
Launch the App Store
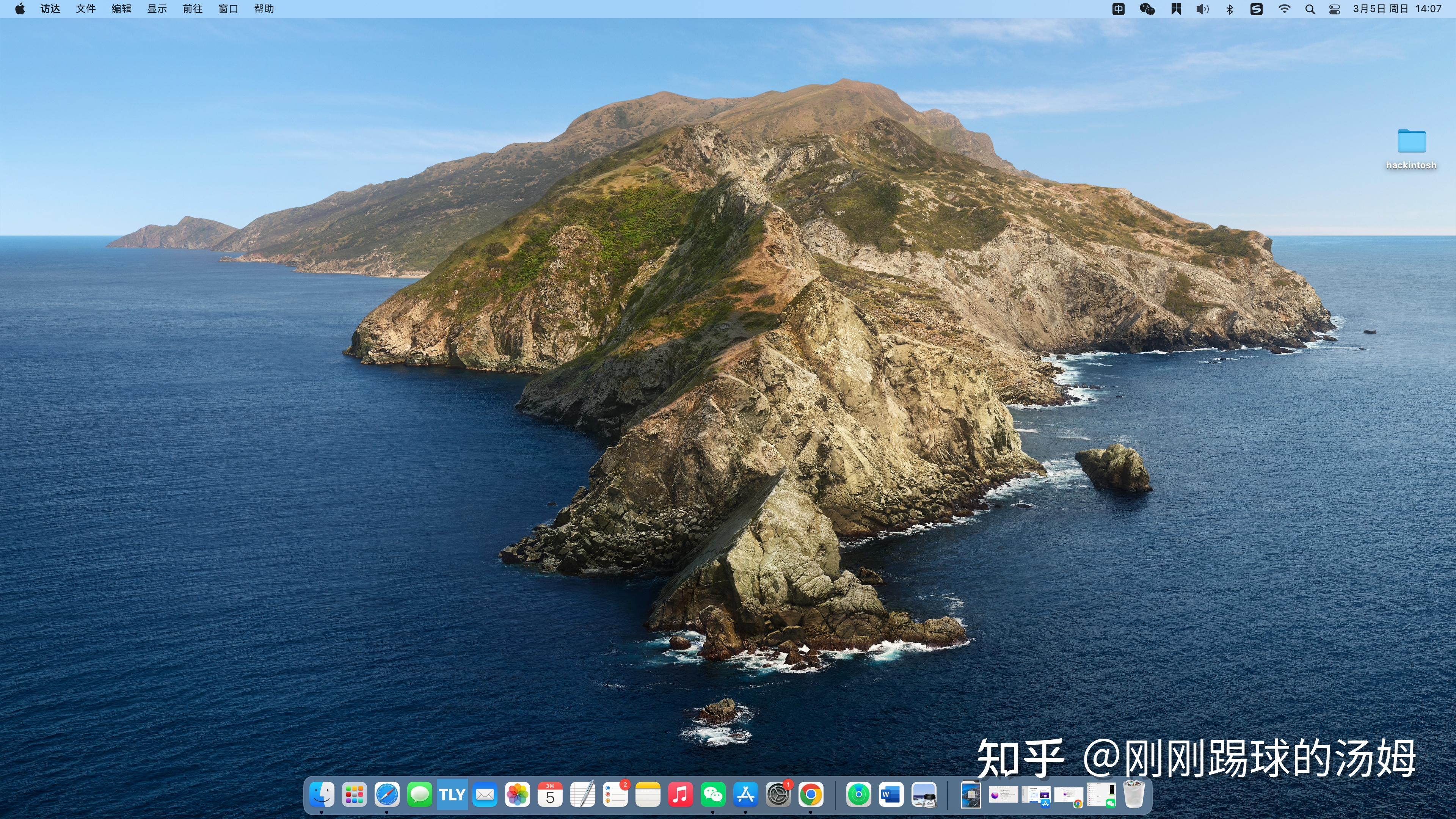[746, 795]
